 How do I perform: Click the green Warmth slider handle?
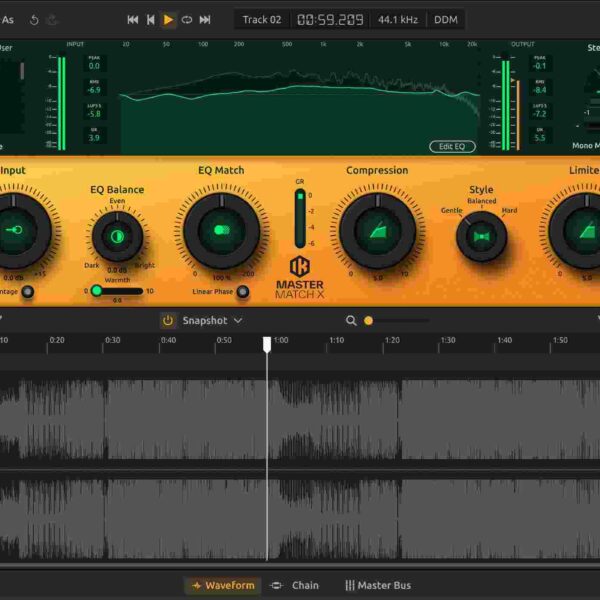97,291
